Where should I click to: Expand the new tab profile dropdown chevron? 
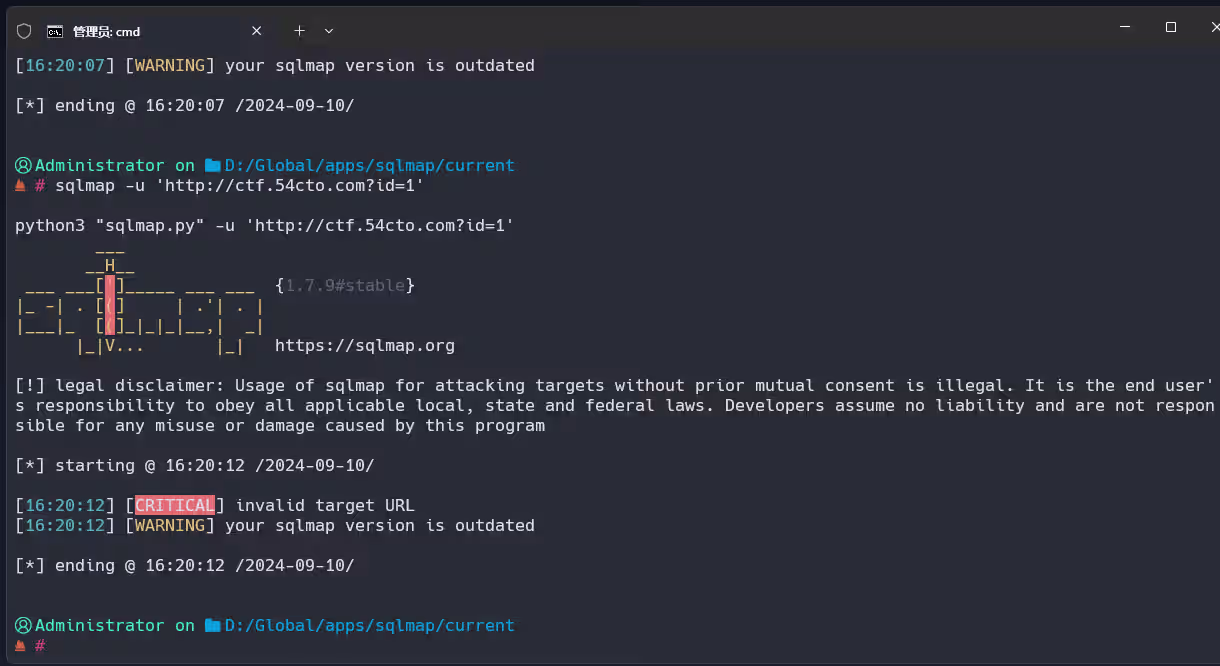(x=329, y=31)
